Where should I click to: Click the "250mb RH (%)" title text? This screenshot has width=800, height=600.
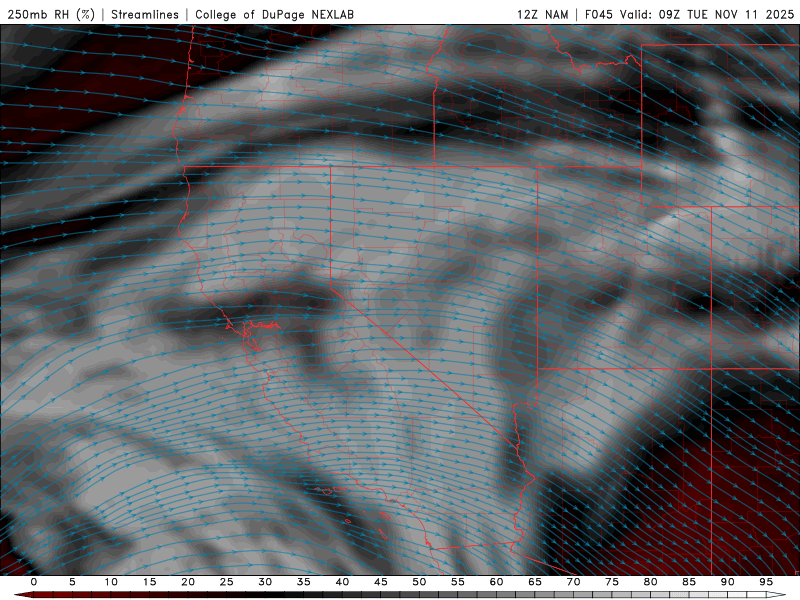point(52,14)
